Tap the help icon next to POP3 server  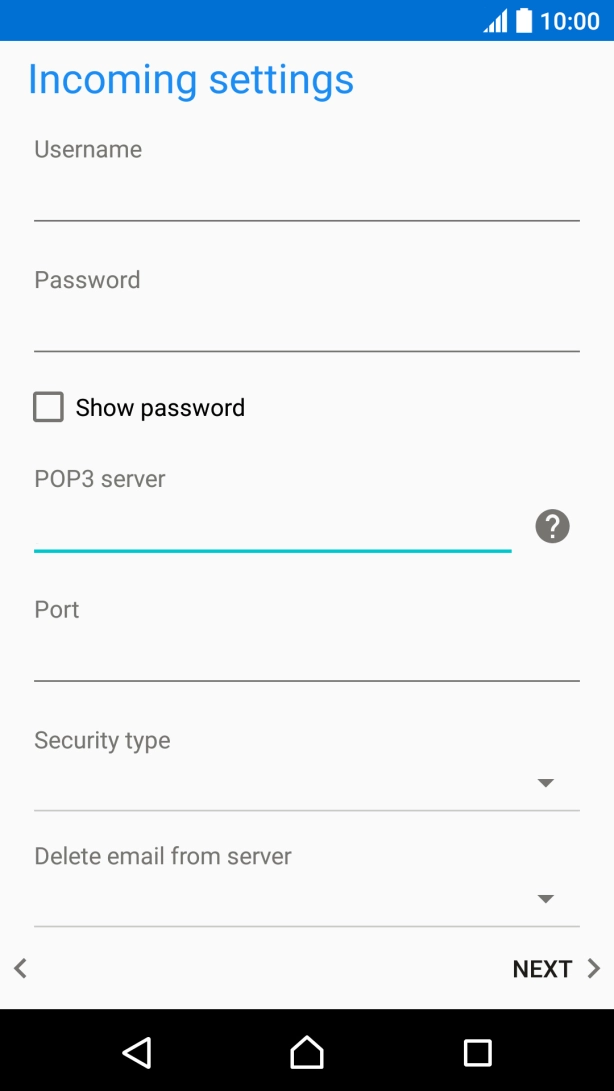[551, 526]
